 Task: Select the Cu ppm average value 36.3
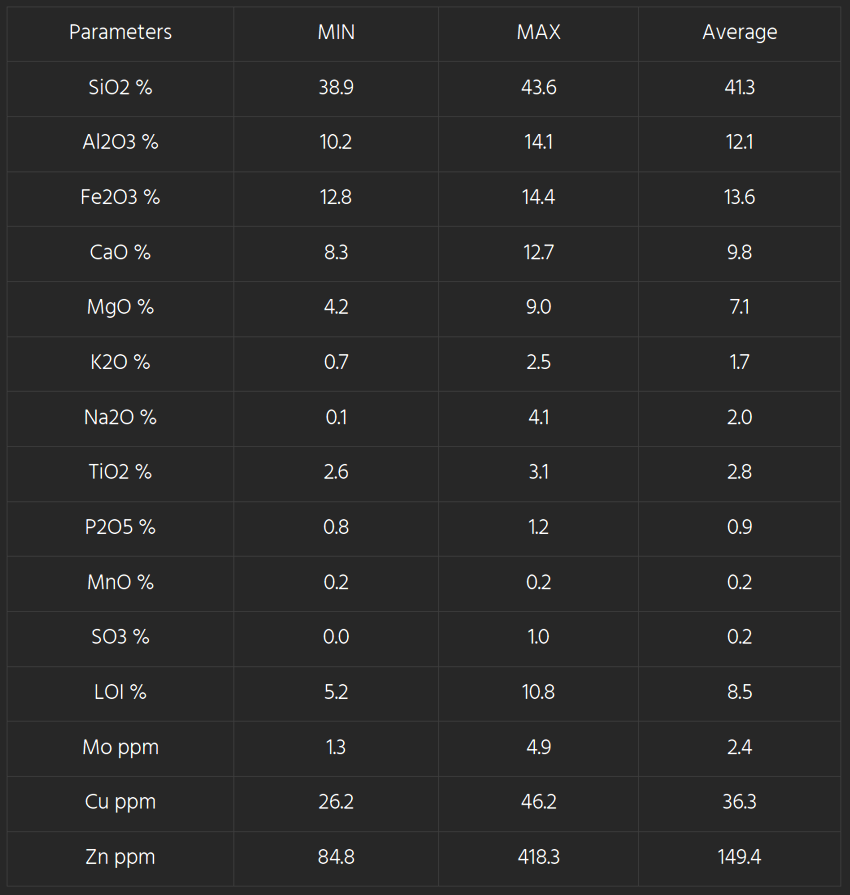(739, 802)
